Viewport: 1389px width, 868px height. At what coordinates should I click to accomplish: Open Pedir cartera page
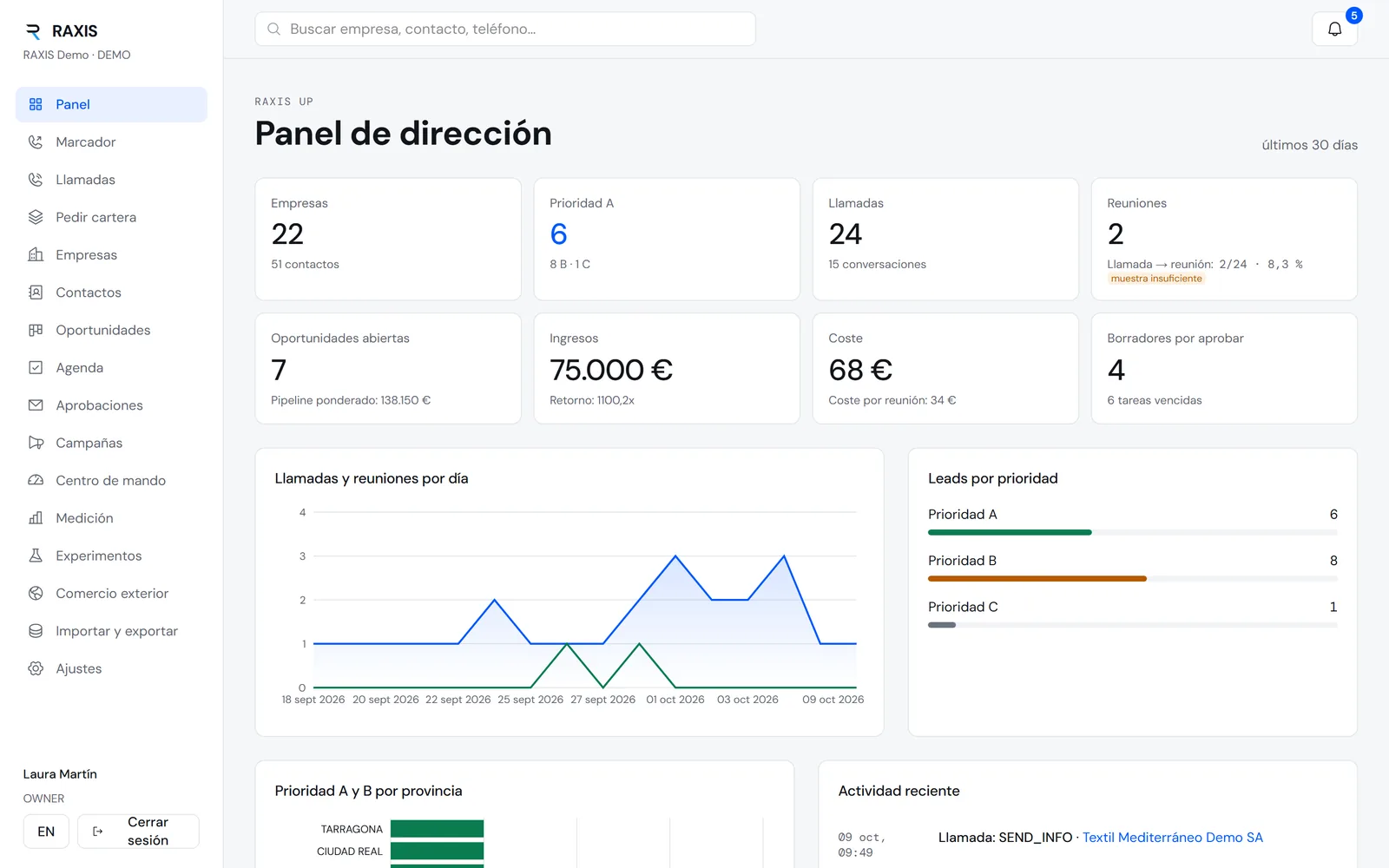click(x=111, y=217)
